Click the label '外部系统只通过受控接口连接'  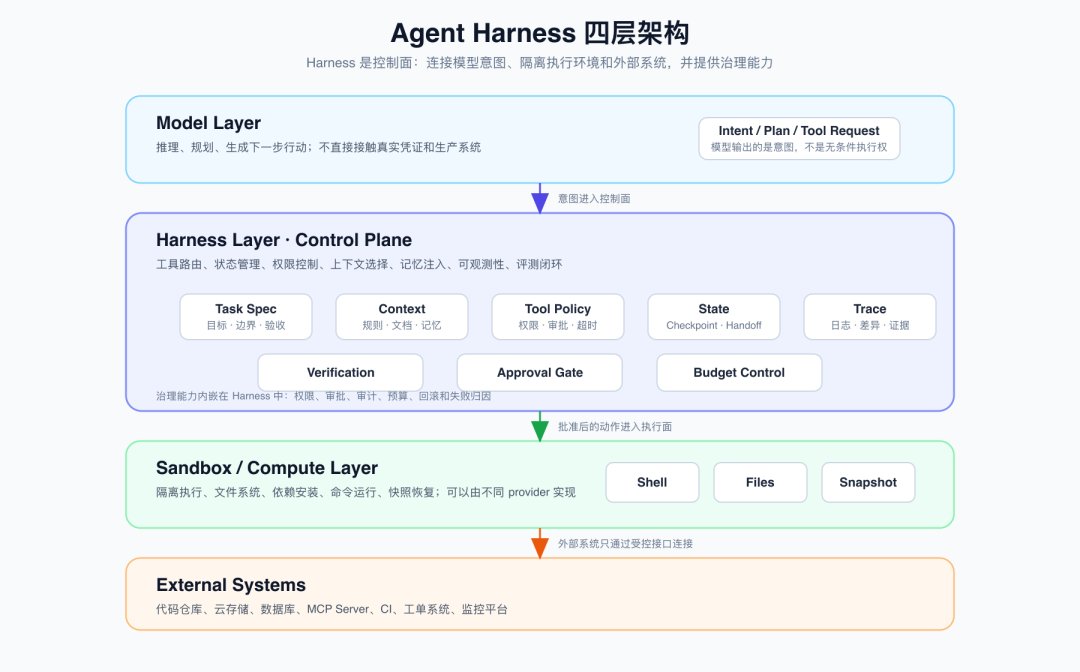[625, 543]
